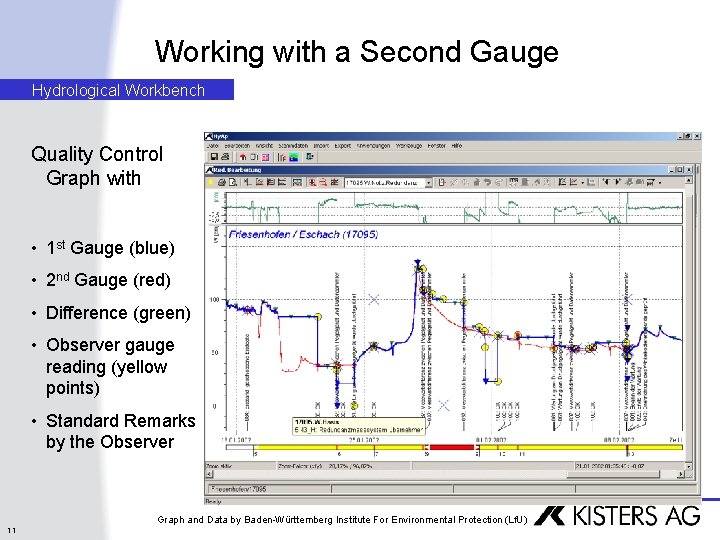Click the print preview page icon
This screenshot has width=720, height=540.
[x=233, y=183]
